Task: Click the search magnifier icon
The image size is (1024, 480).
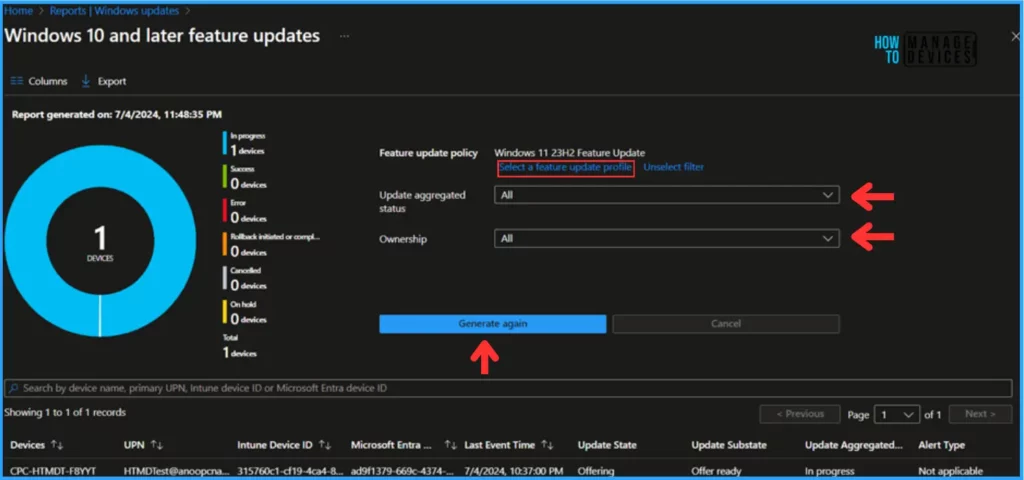Action: (x=14, y=388)
